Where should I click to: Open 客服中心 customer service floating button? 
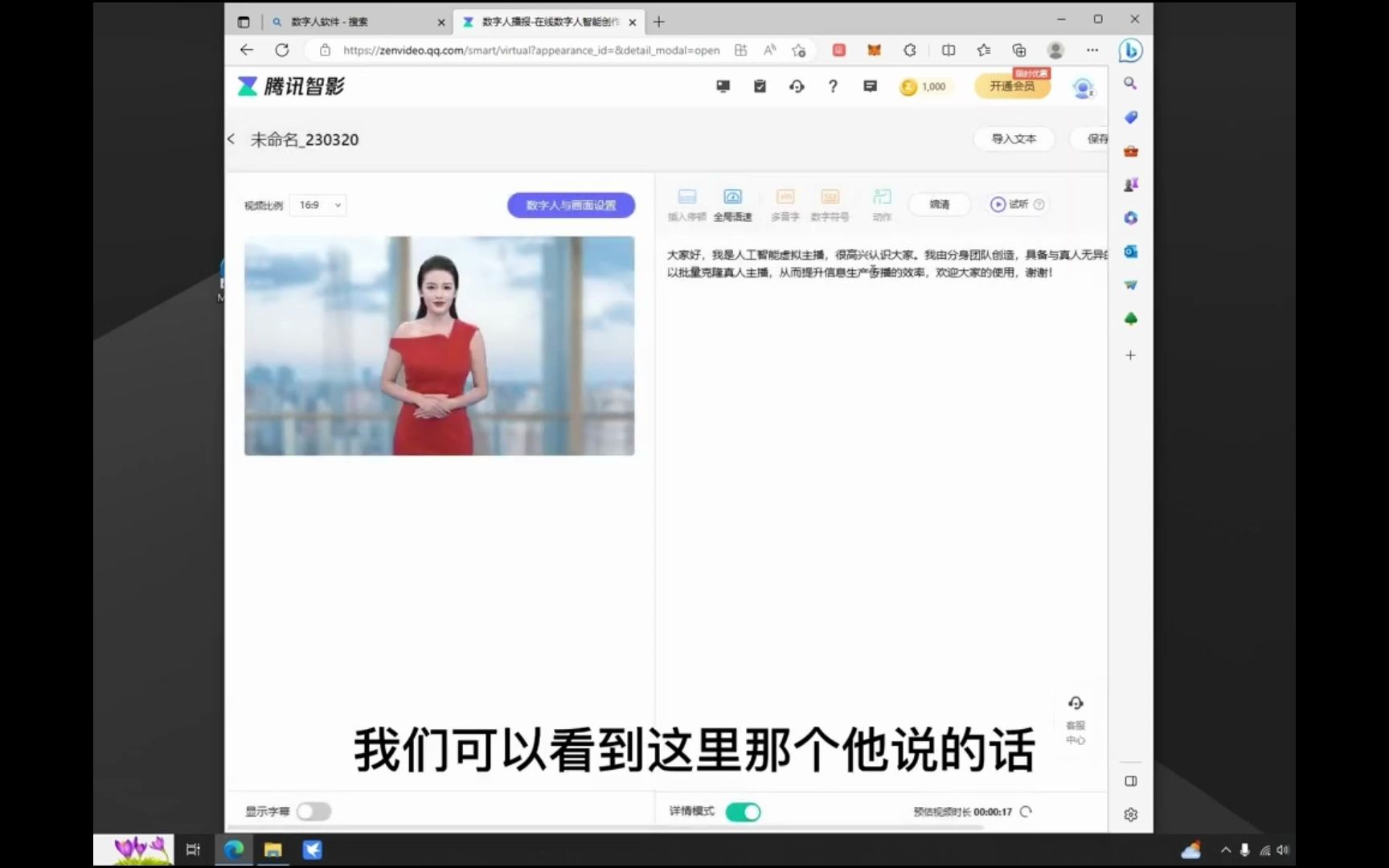1076,721
